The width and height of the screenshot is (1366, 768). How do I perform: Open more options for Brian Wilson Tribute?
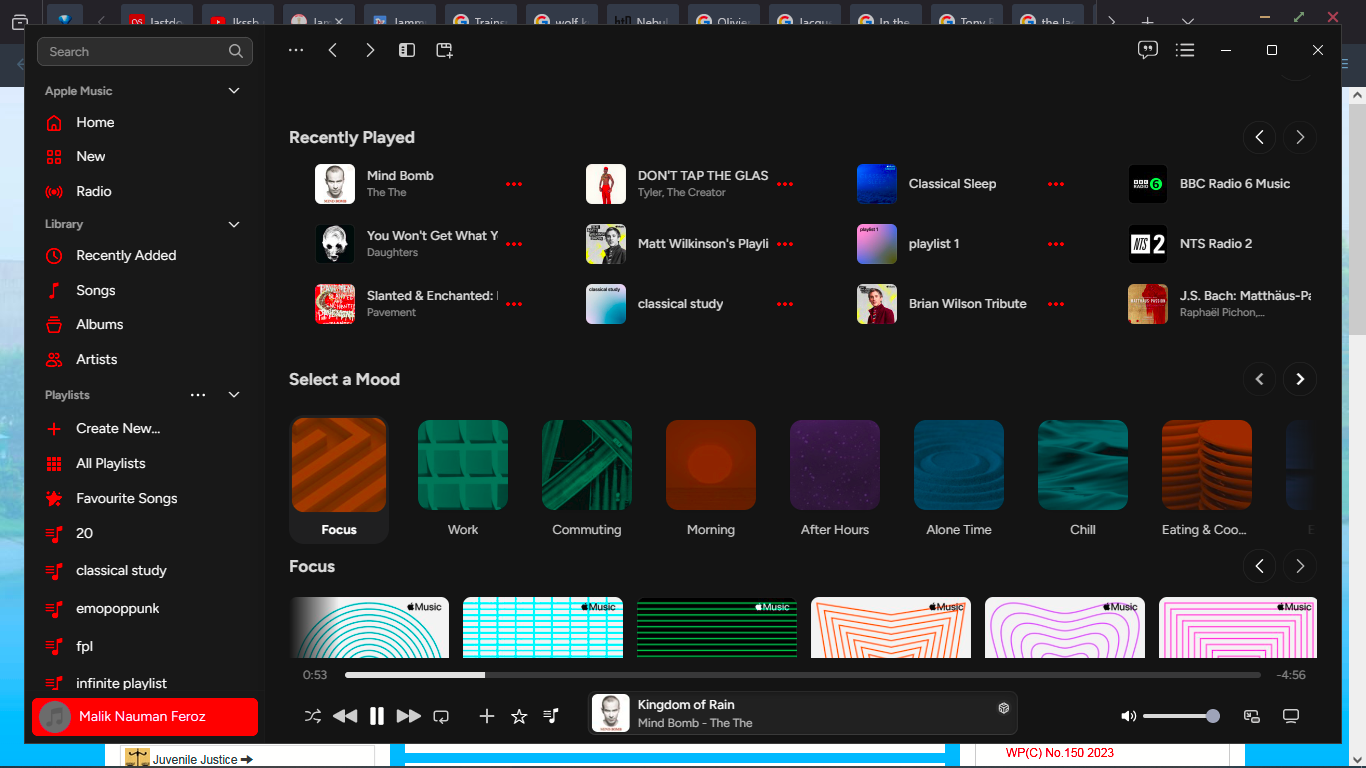coord(1056,304)
